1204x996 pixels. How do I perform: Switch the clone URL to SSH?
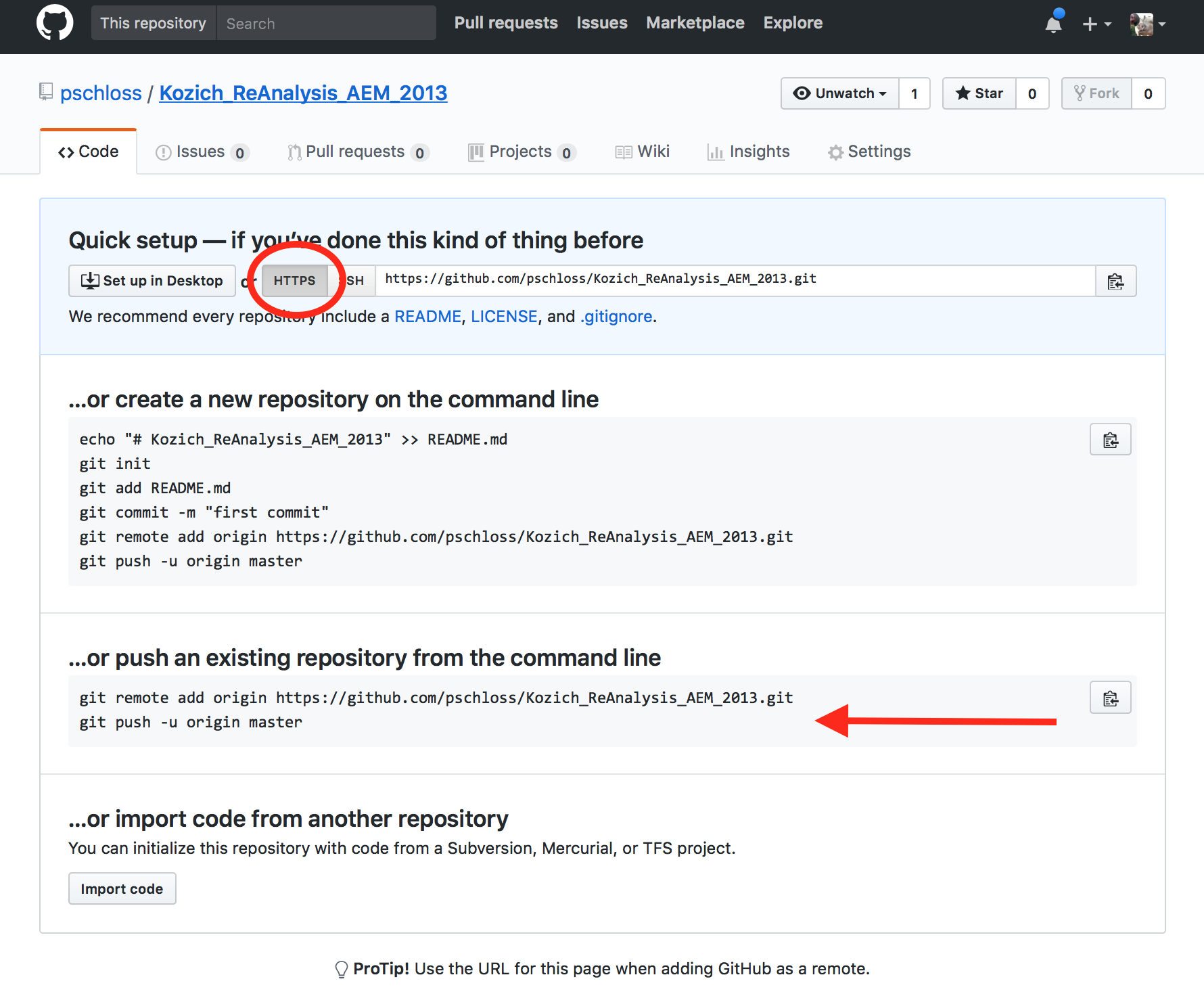(x=354, y=281)
